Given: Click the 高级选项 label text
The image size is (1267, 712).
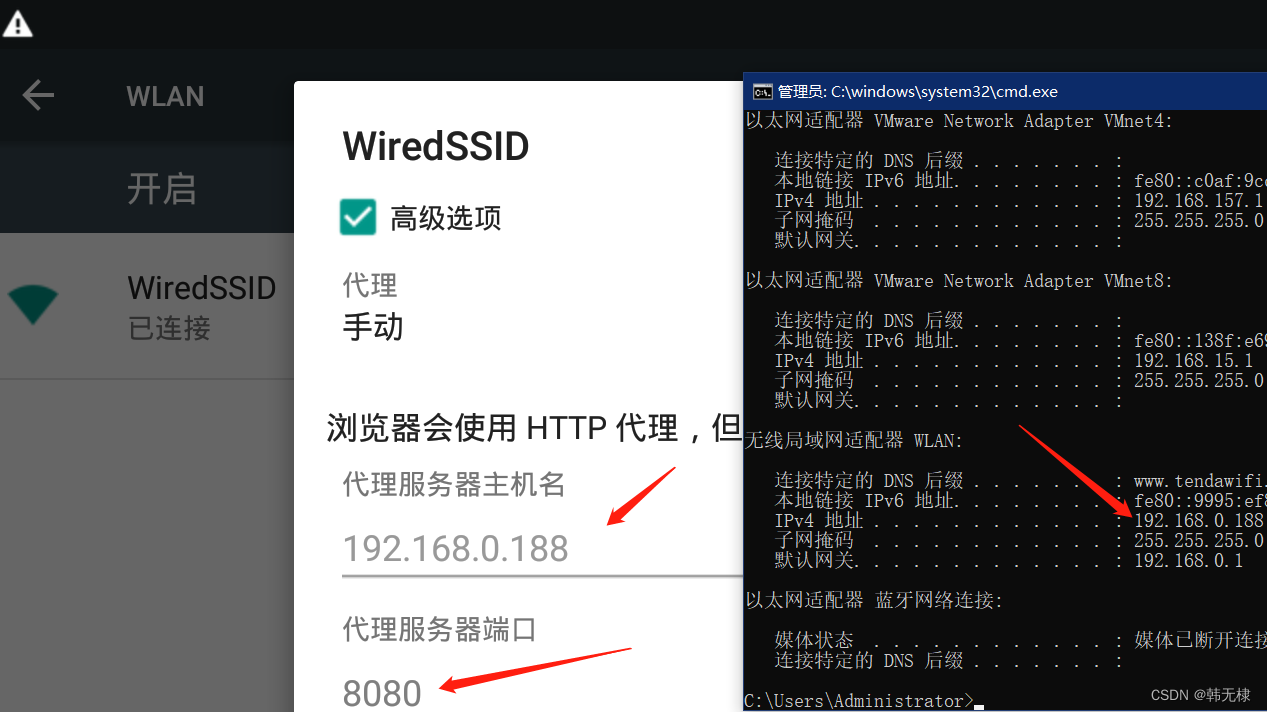Looking at the screenshot, I should coord(446,218).
